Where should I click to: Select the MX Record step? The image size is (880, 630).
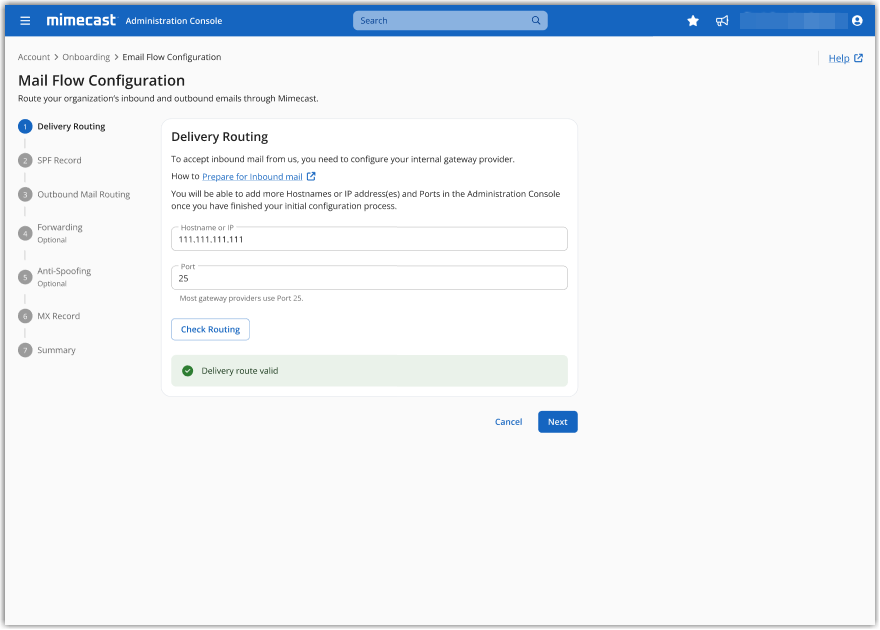point(58,316)
